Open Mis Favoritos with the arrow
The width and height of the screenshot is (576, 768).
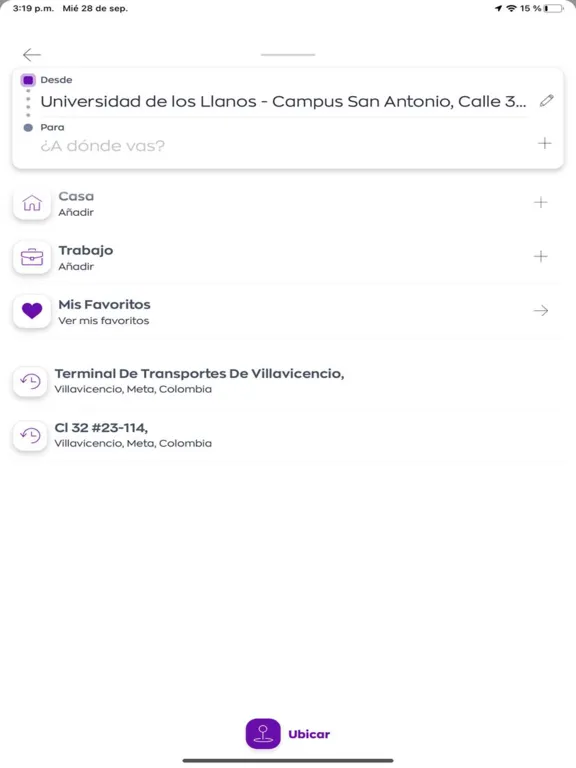[541, 311]
